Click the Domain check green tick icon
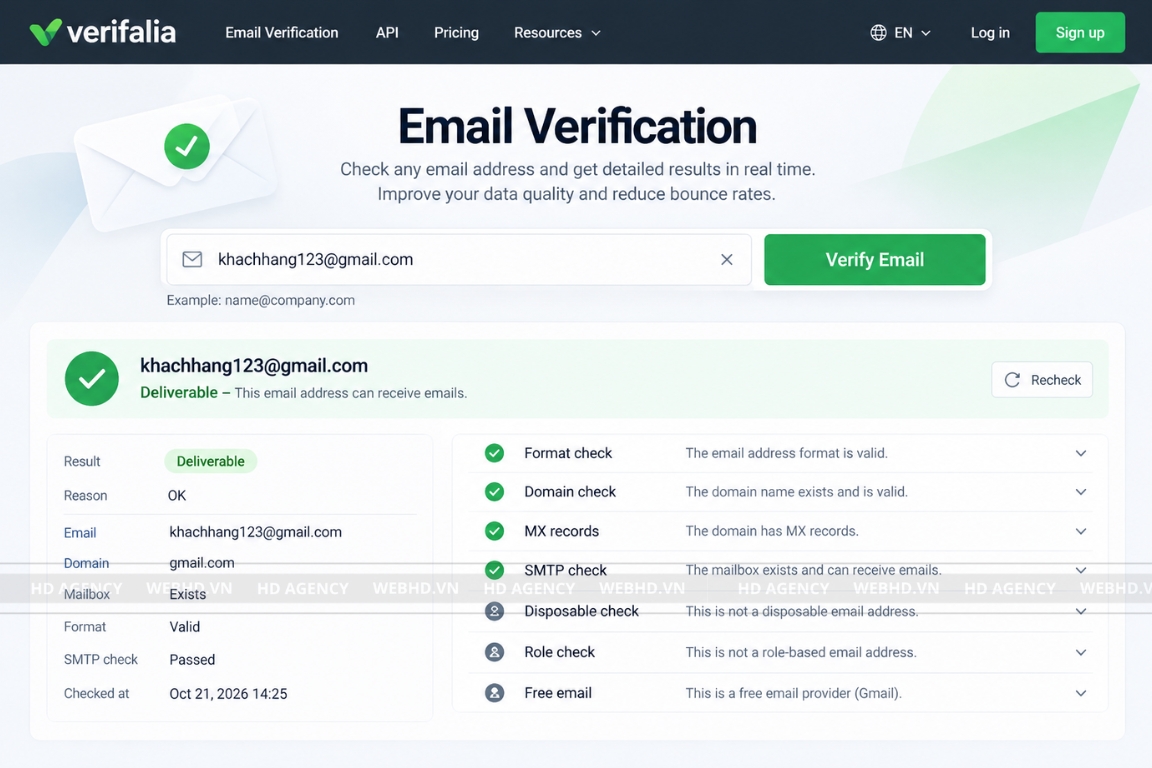1152x768 pixels. click(494, 492)
